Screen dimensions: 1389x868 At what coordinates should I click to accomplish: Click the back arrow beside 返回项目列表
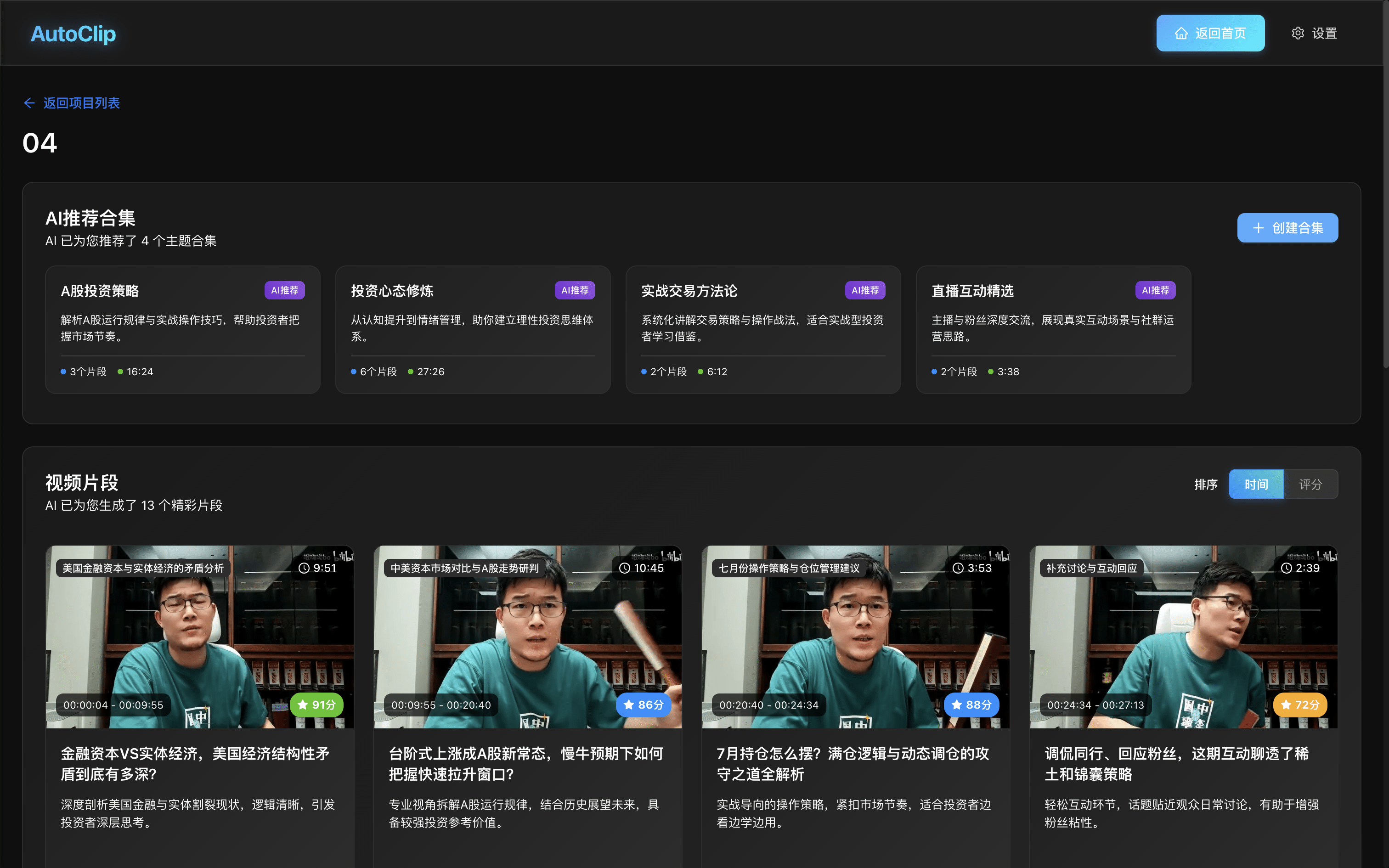29,103
